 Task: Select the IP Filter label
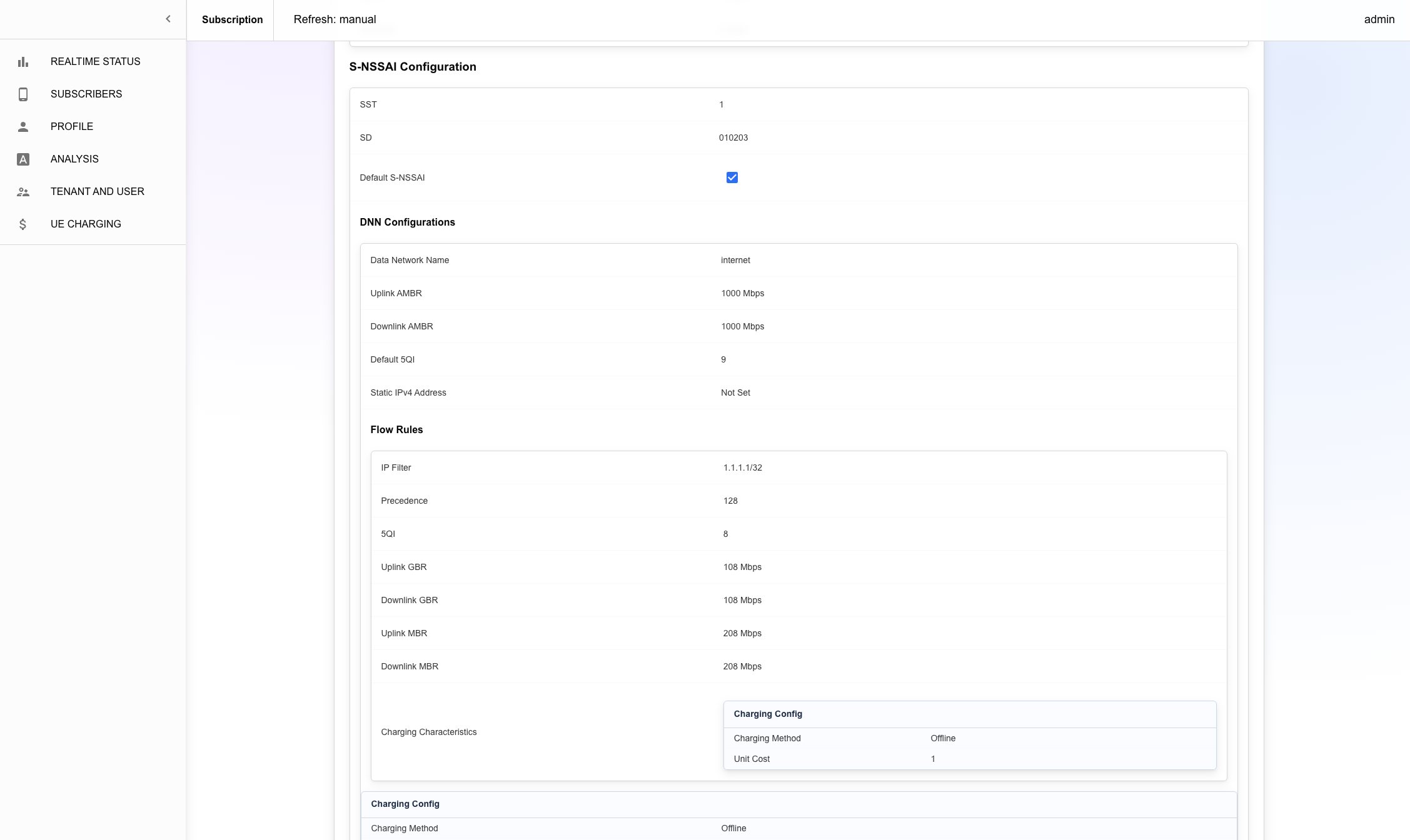(396, 467)
